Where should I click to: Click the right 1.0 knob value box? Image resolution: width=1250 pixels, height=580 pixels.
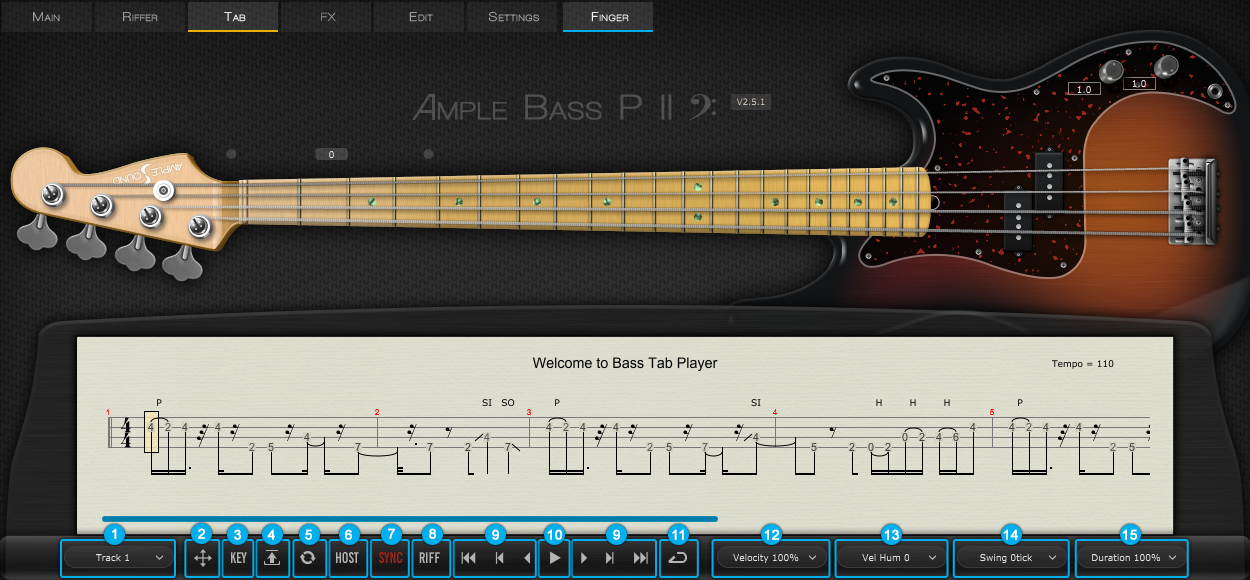[x=1139, y=84]
